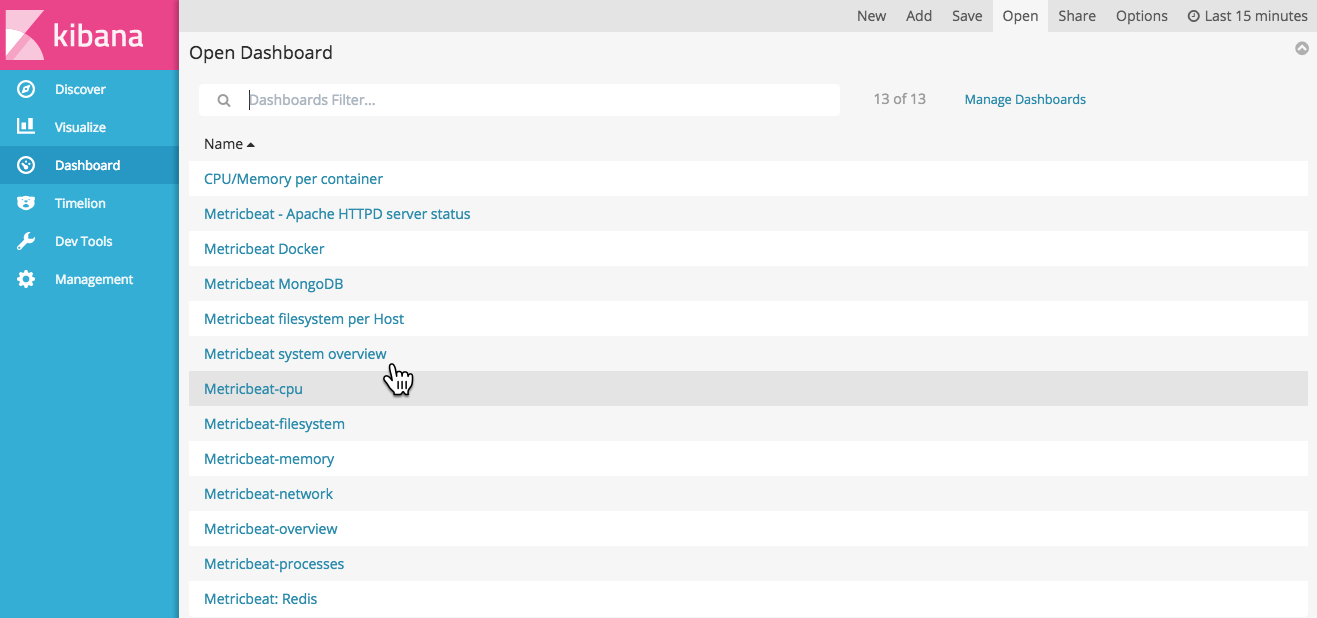
Task: Open the Manage Dashboards link
Action: click(1024, 99)
